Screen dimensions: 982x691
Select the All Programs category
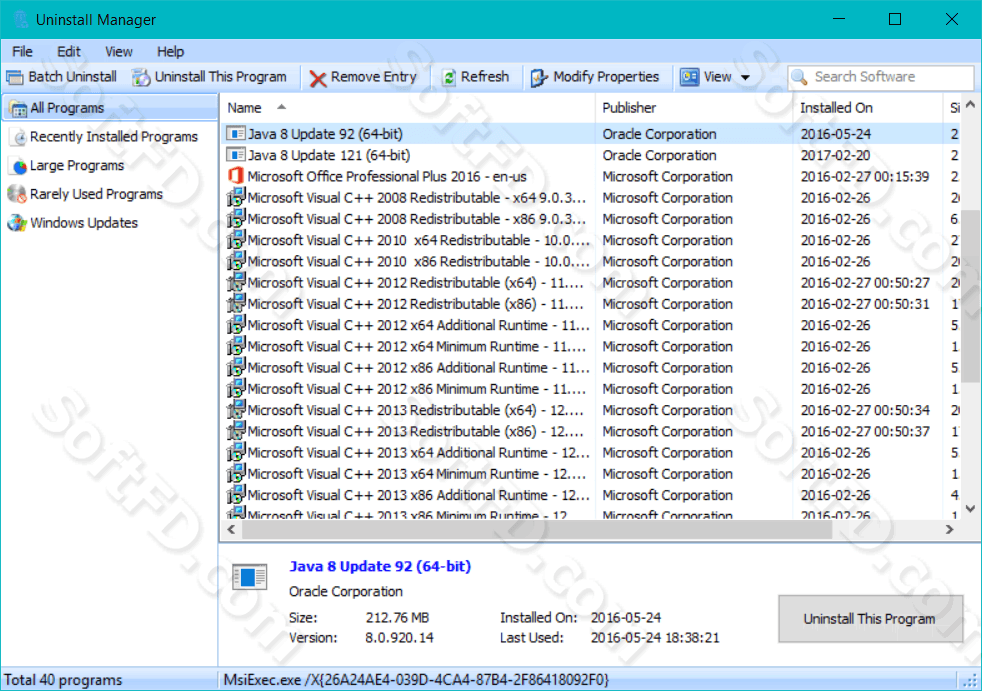pyautogui.click(x=110, y=108)
